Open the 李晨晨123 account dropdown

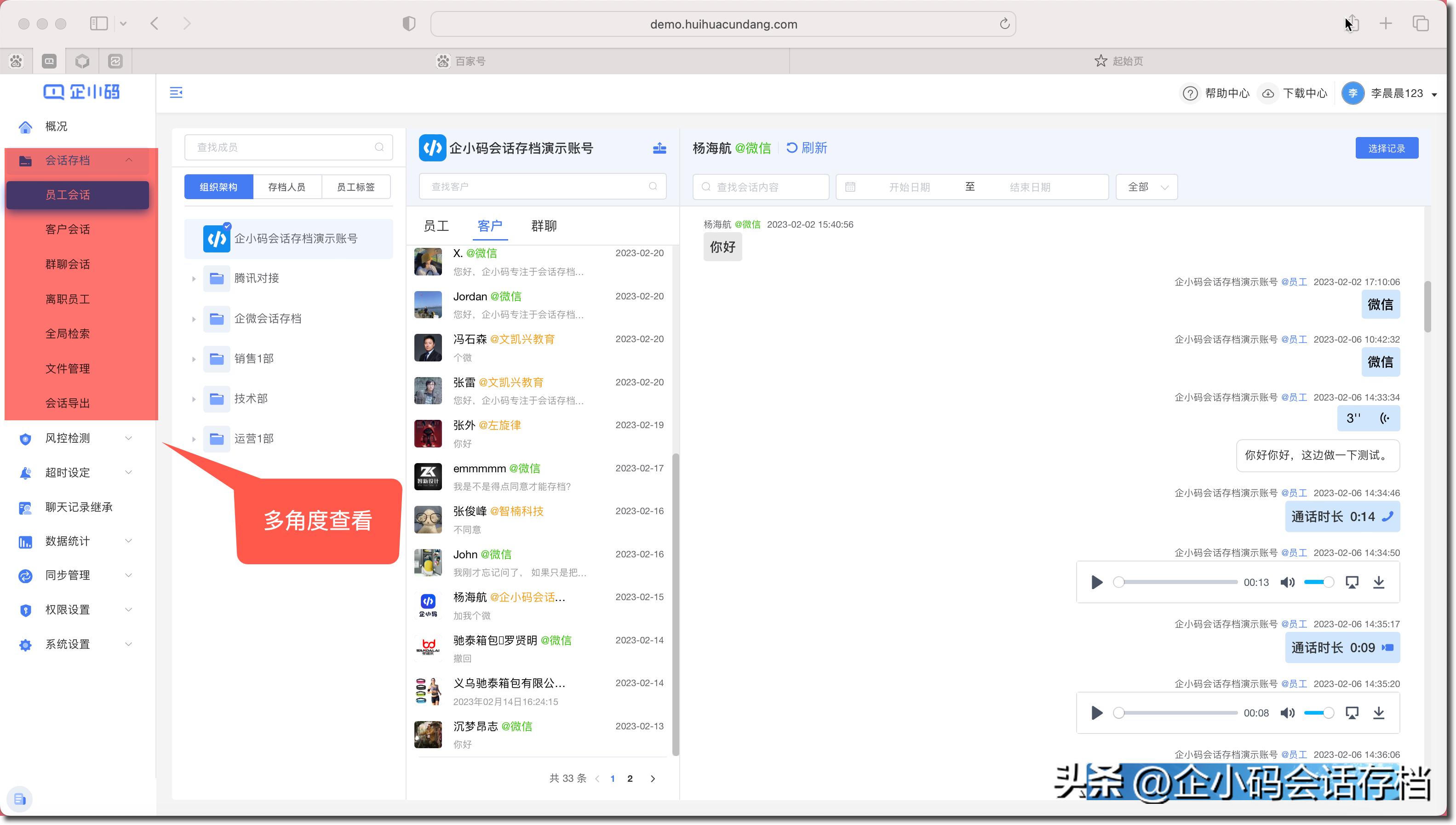point(1390,93)
